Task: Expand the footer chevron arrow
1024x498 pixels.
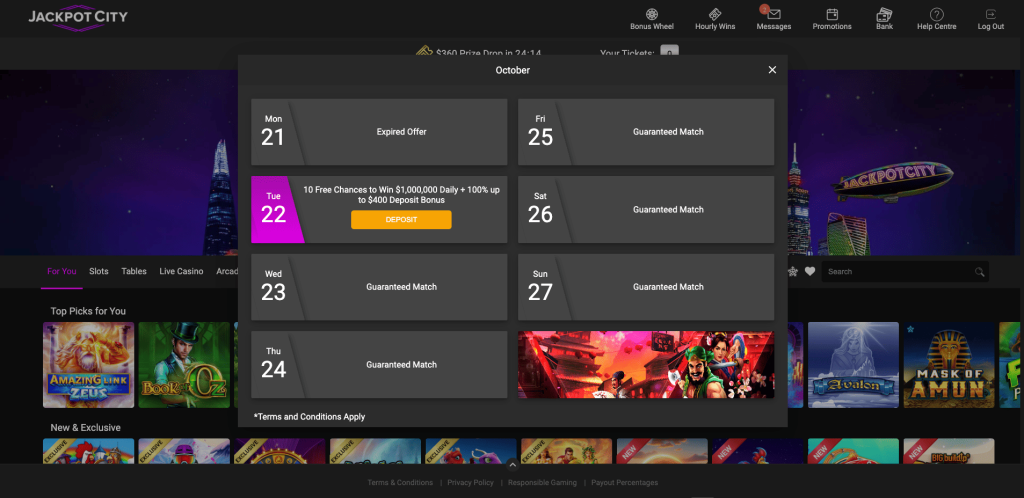Action: tap(512, 465)
